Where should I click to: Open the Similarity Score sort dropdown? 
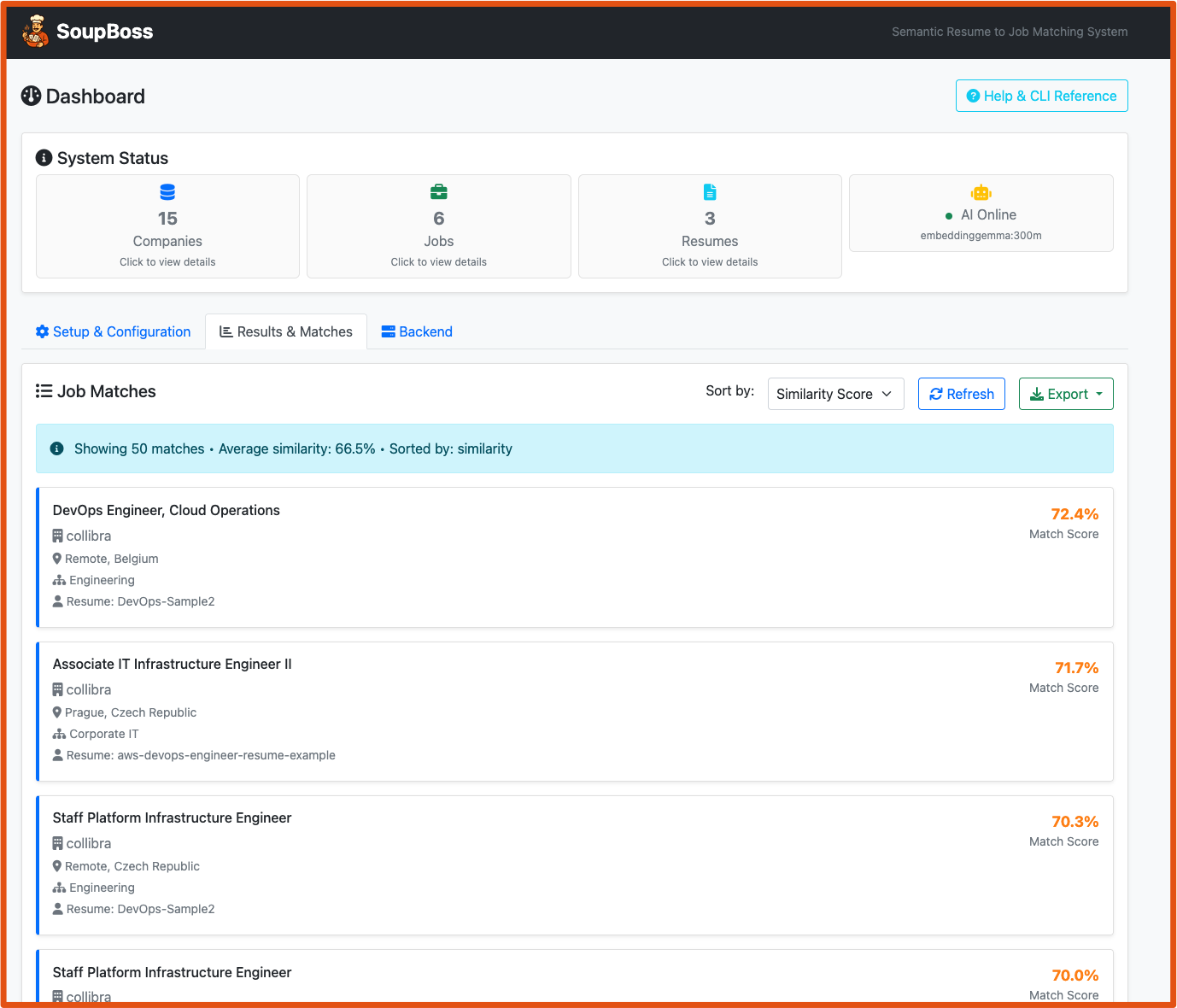click(835, 394)
